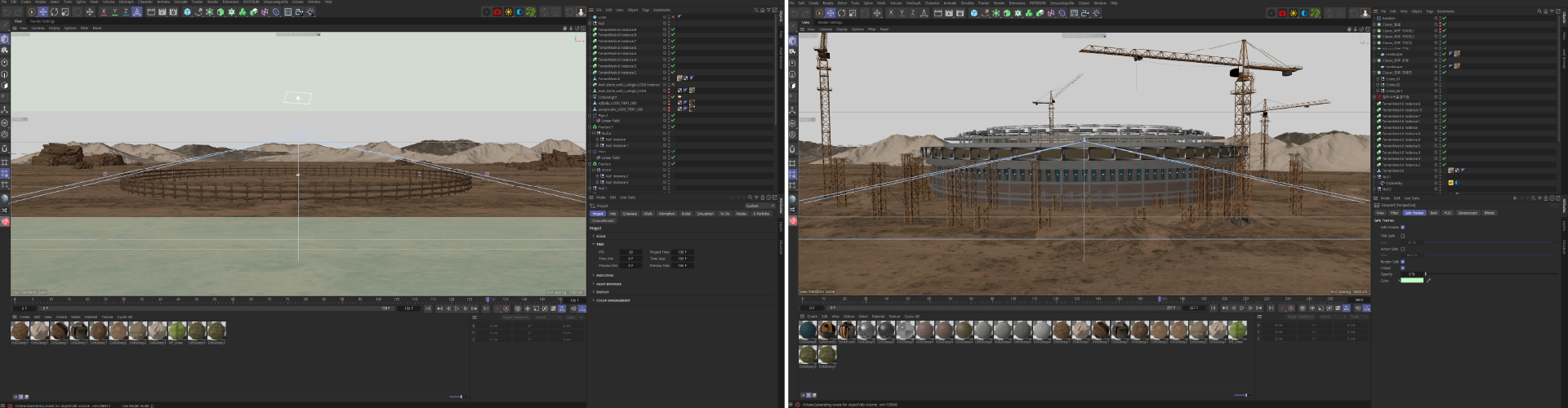The height and width of the screenshot is (408, 1568).
Task: Toggle the Action Safe checkbox
Action: 1402,249
